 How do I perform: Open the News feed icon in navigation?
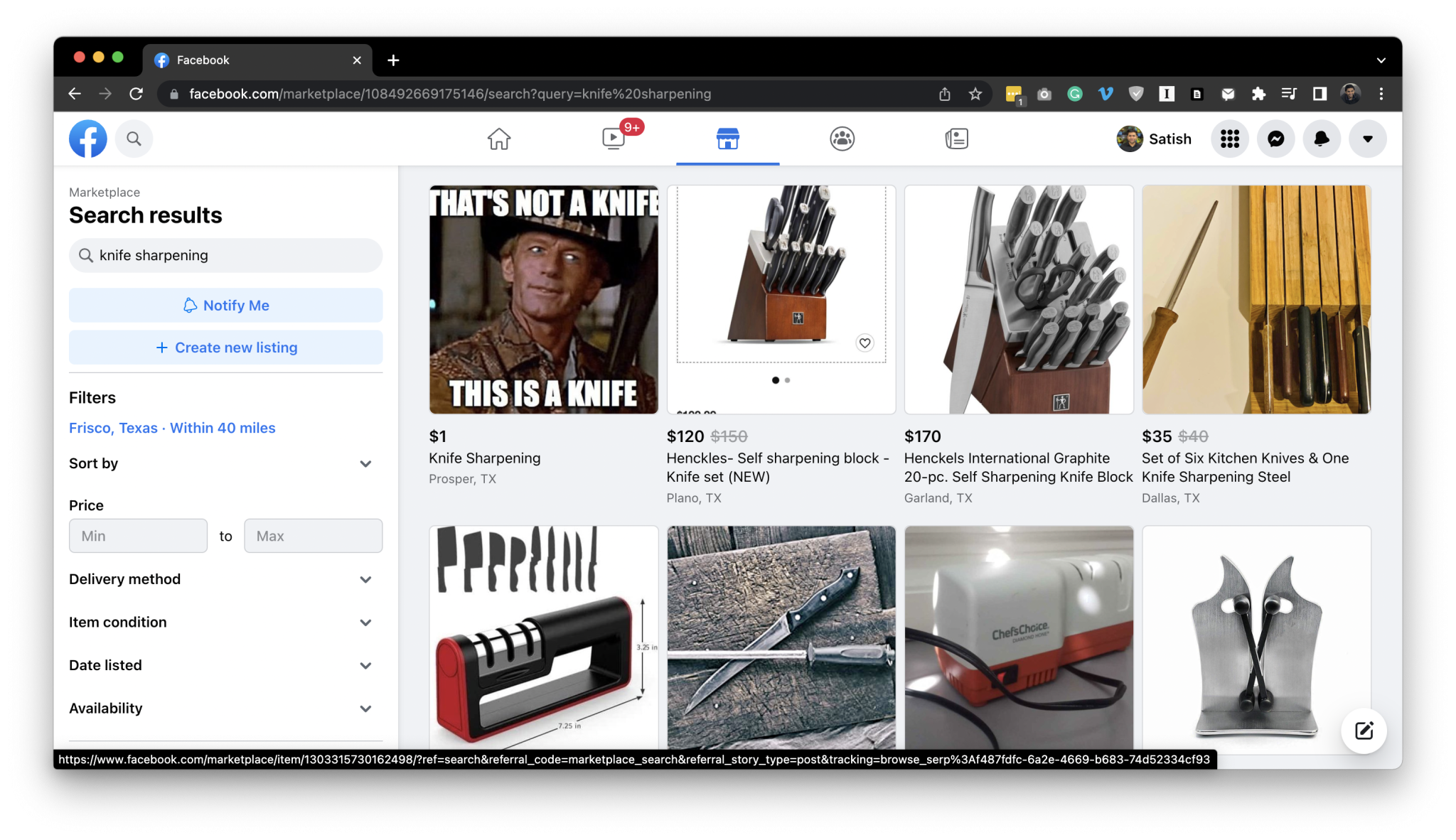tap(956, 139)
